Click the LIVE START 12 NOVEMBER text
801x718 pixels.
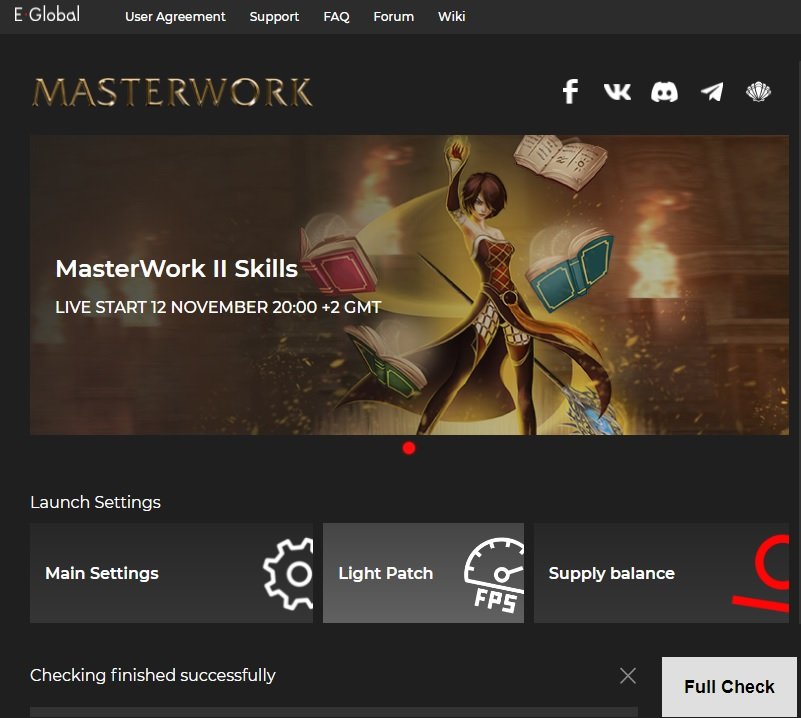[x=218, y=307]
